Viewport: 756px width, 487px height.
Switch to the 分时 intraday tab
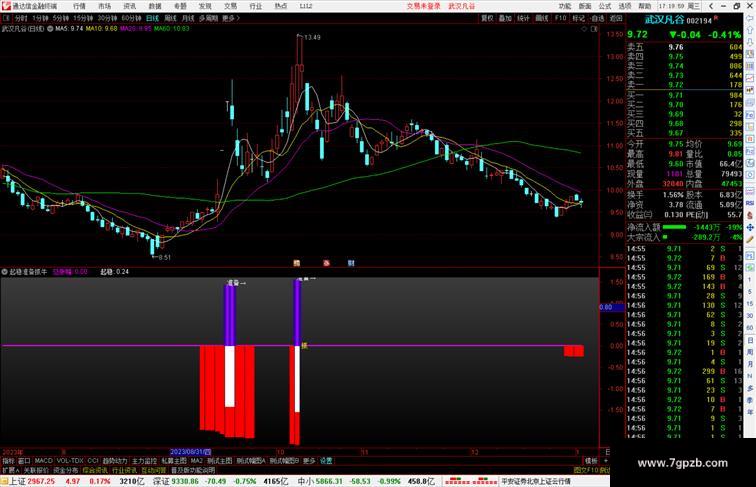[21, 18]
